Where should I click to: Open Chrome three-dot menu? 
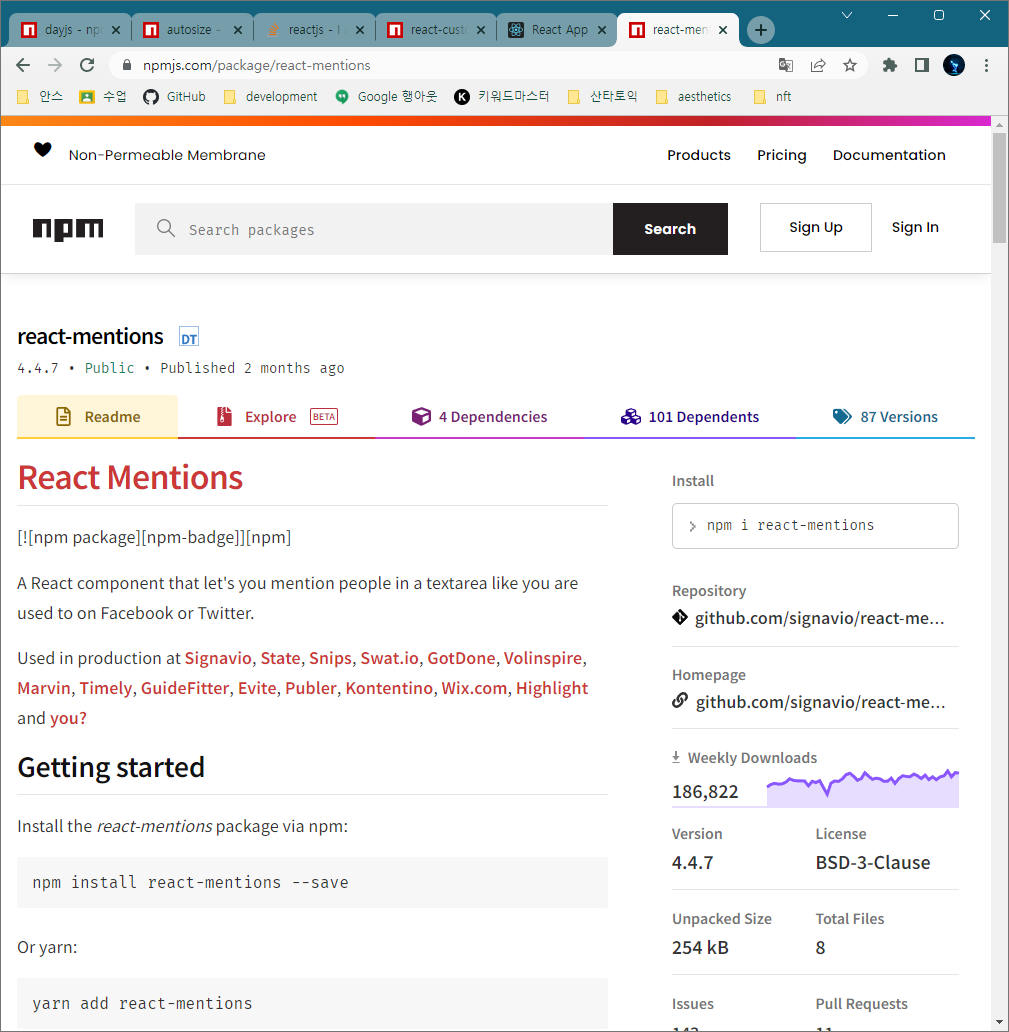[x=986, y=65]
